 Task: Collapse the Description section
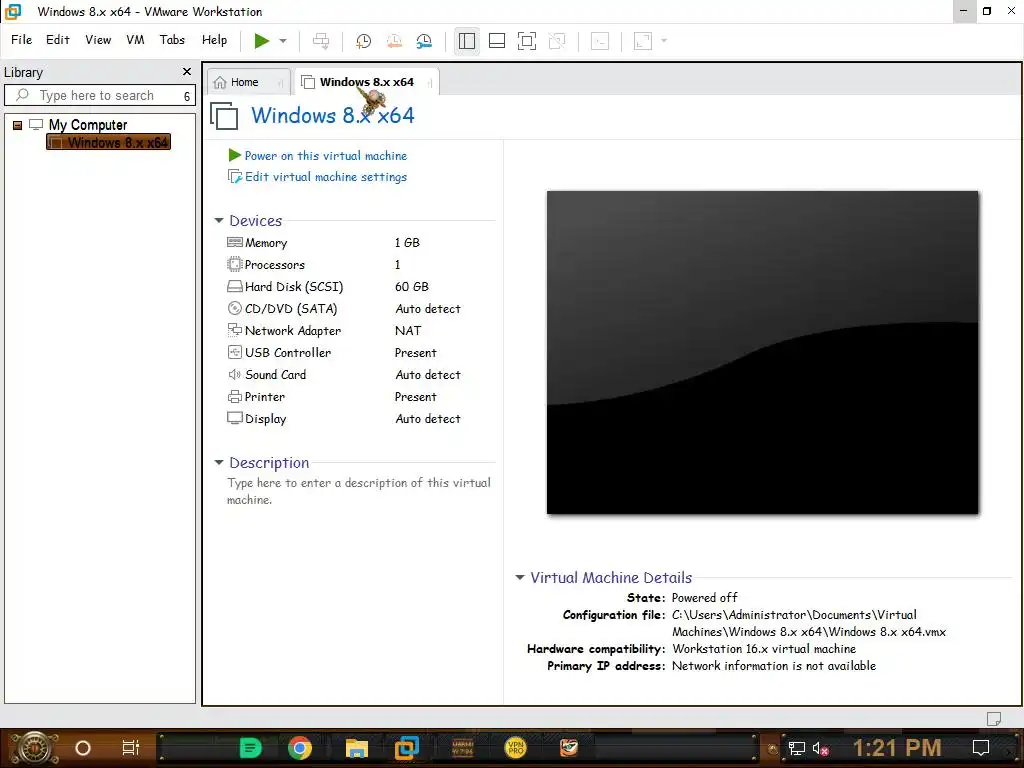click(x=219, y=462)
